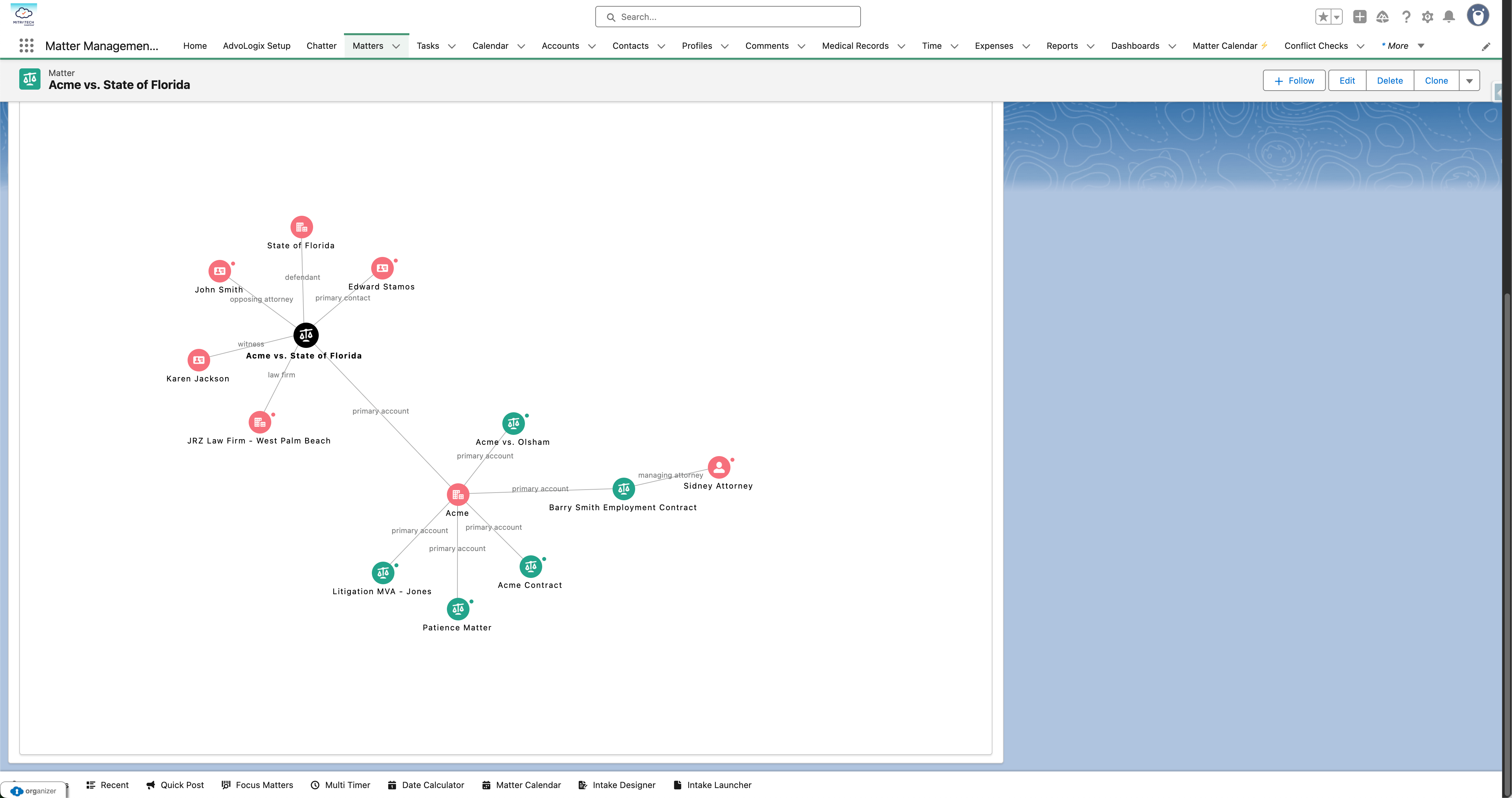Select the Karen Jackson contact node

click(199, 360)
